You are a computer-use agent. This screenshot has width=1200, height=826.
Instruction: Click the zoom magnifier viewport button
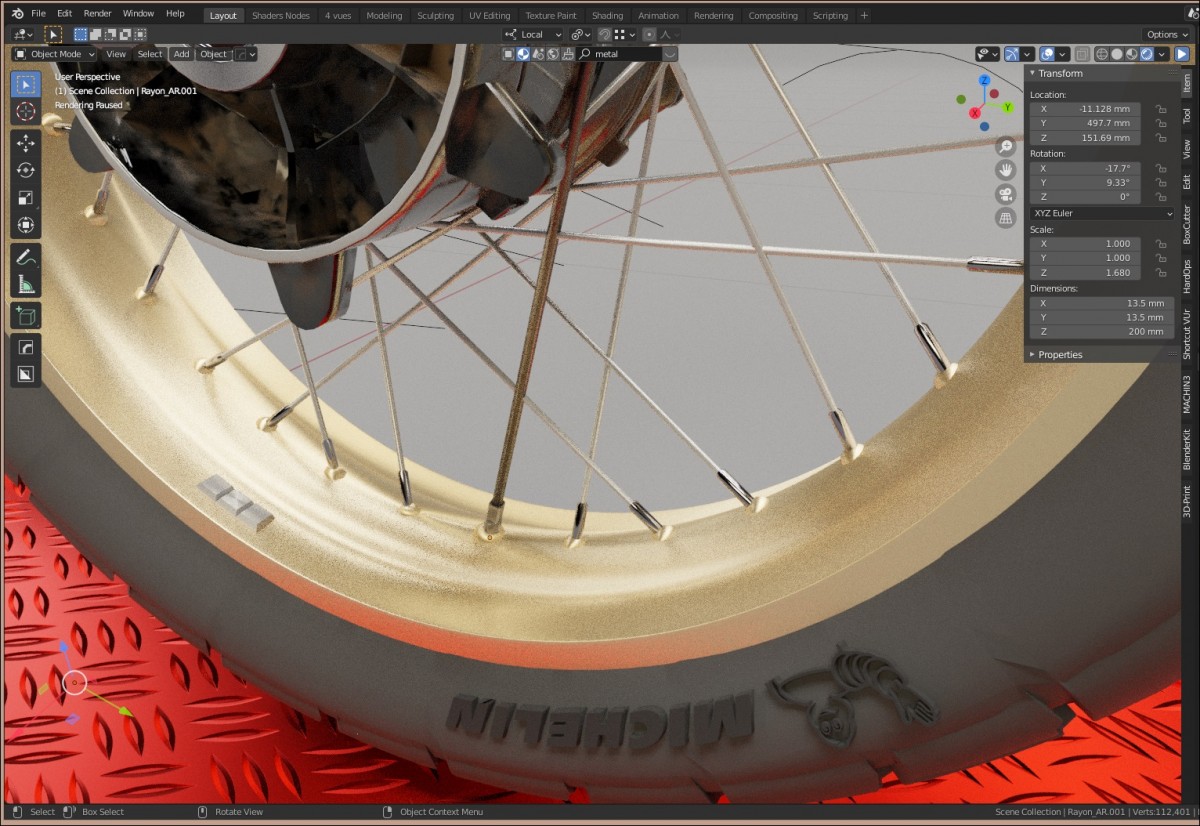click(x=1006, y=146)
